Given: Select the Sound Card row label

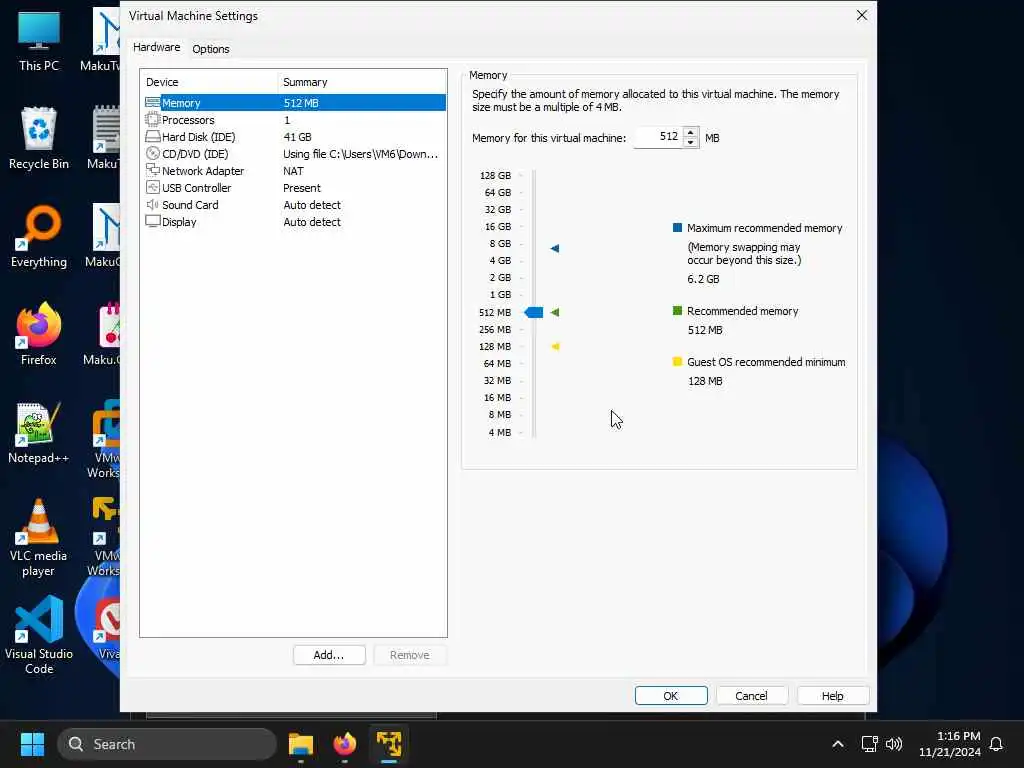Looking at the screenshot, I should click(190, 204).
